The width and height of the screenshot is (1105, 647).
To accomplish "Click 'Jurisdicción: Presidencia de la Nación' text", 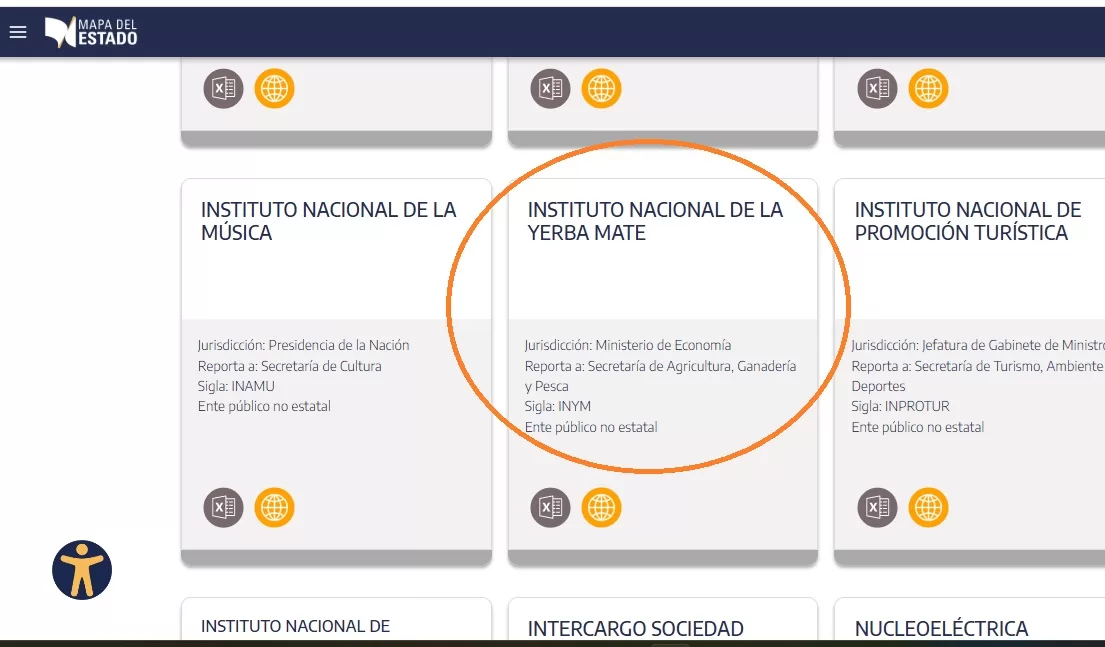I will click(x=303, y=345).
